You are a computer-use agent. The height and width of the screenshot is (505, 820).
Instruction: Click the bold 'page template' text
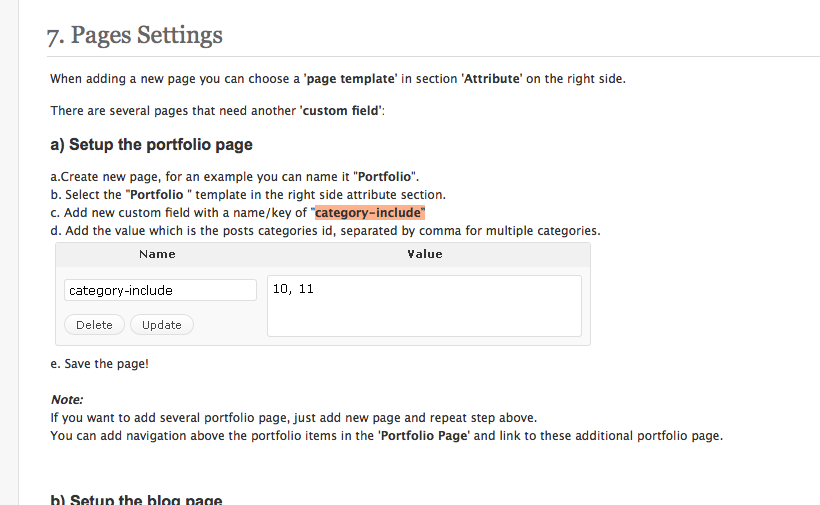(350, 79)
